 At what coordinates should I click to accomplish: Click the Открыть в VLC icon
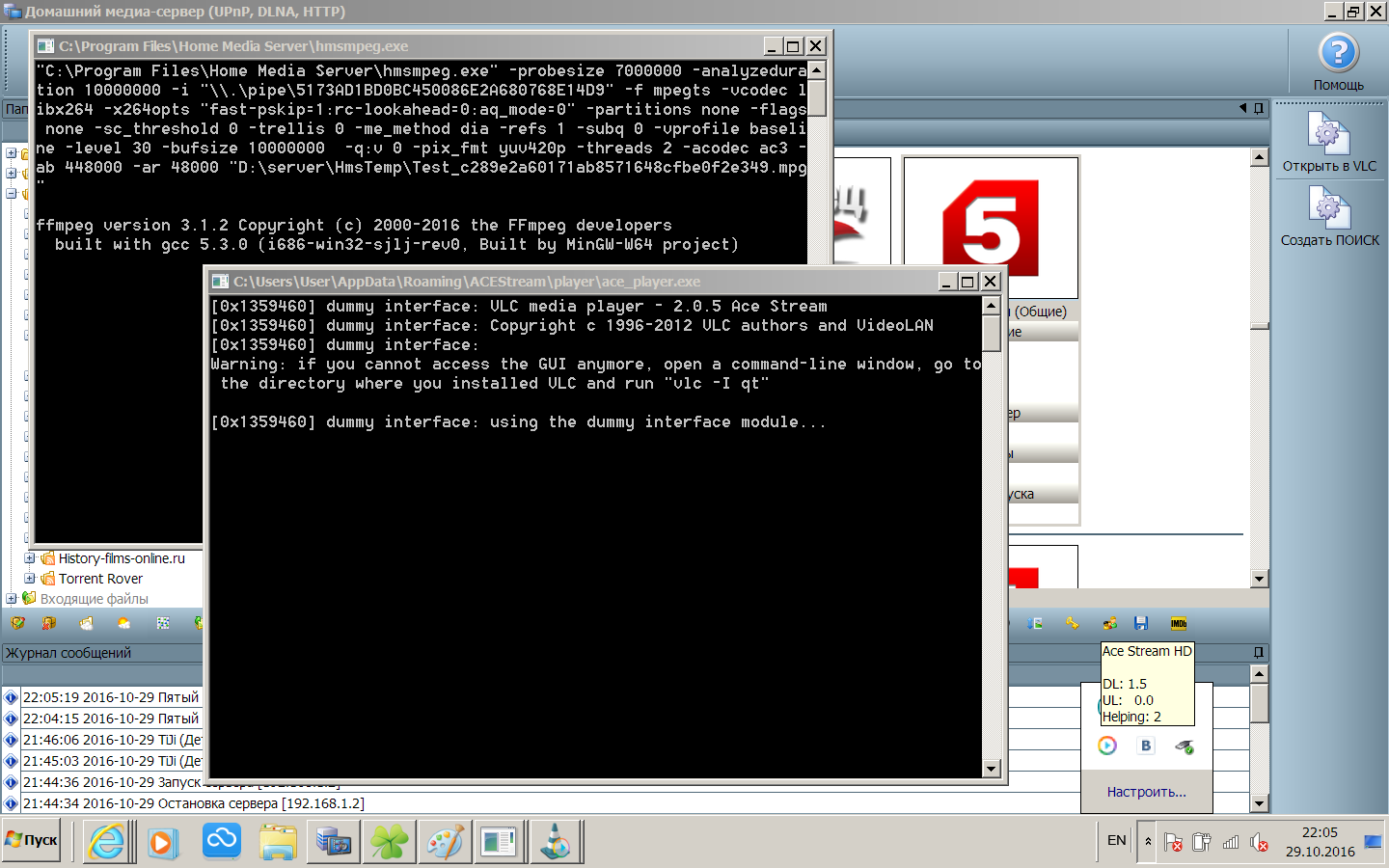pos(1328,135)
